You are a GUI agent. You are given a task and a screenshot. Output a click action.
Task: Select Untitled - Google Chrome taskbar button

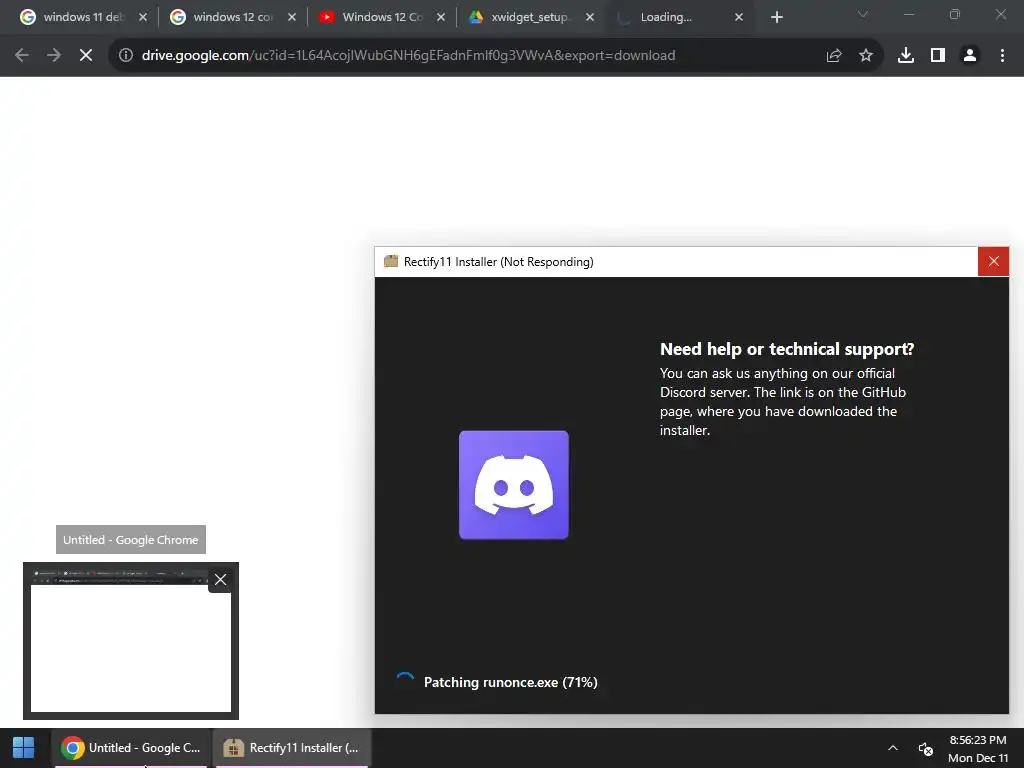pos(131,748)
